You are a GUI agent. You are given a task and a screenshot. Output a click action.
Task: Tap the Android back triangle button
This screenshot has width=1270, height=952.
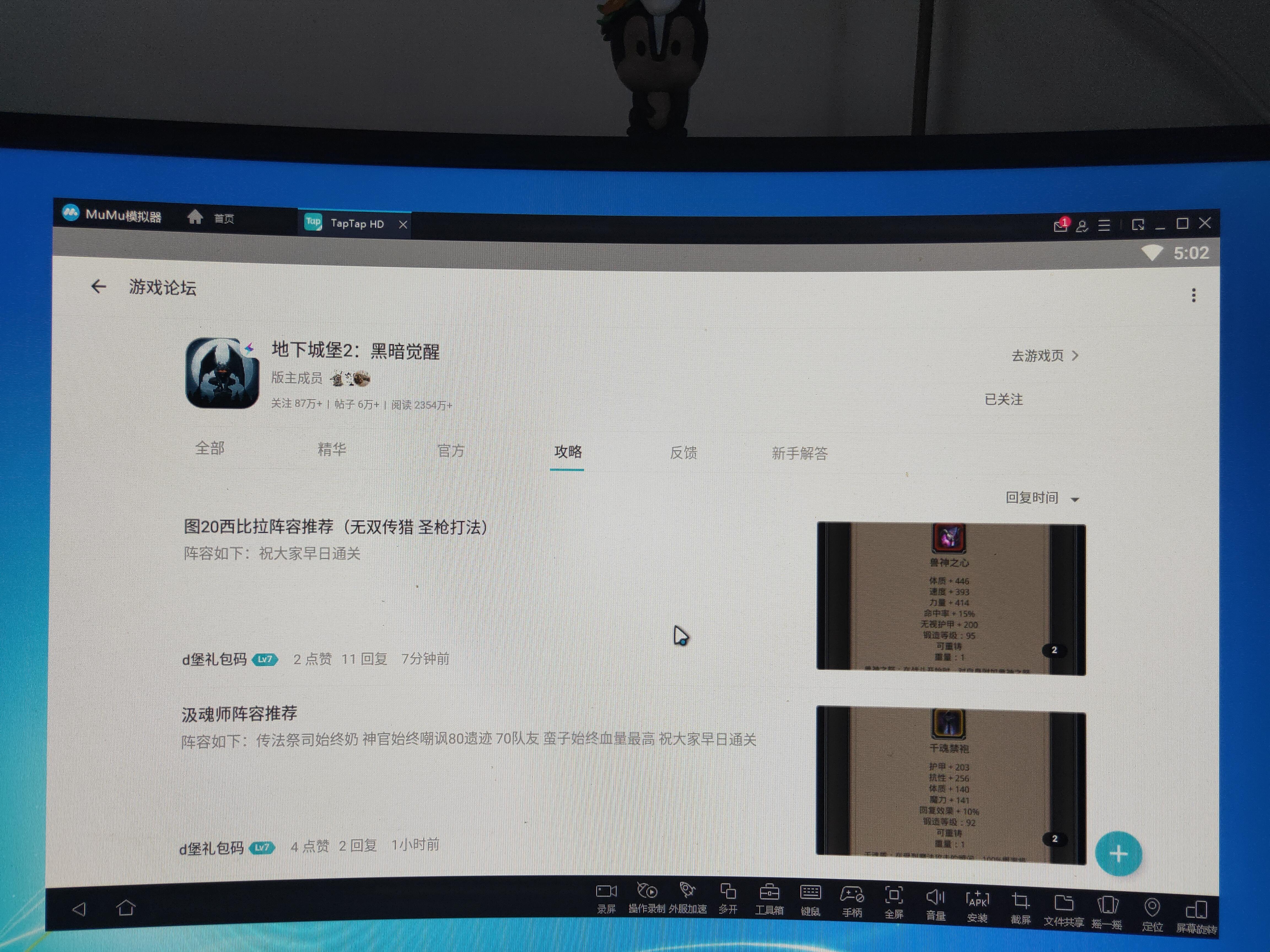coord(79,909)
